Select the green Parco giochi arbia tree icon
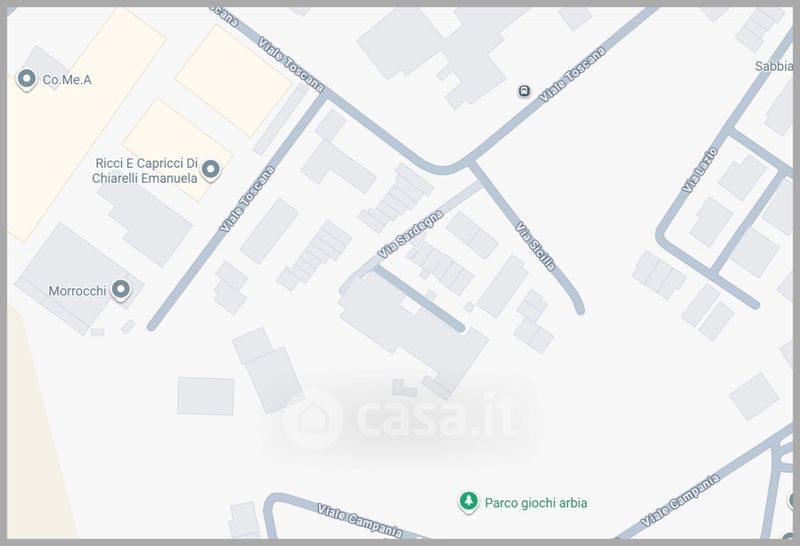Screen dimensions: 800x546 (x=468, y=502)
